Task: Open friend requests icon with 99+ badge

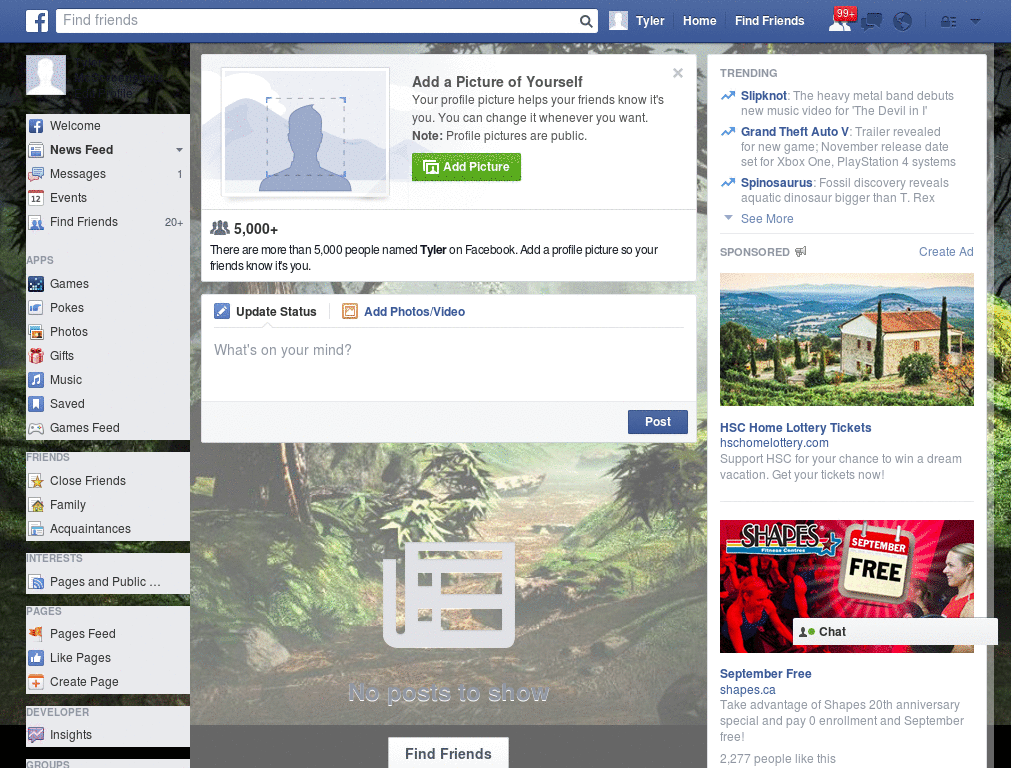Action: pos(840,21)
